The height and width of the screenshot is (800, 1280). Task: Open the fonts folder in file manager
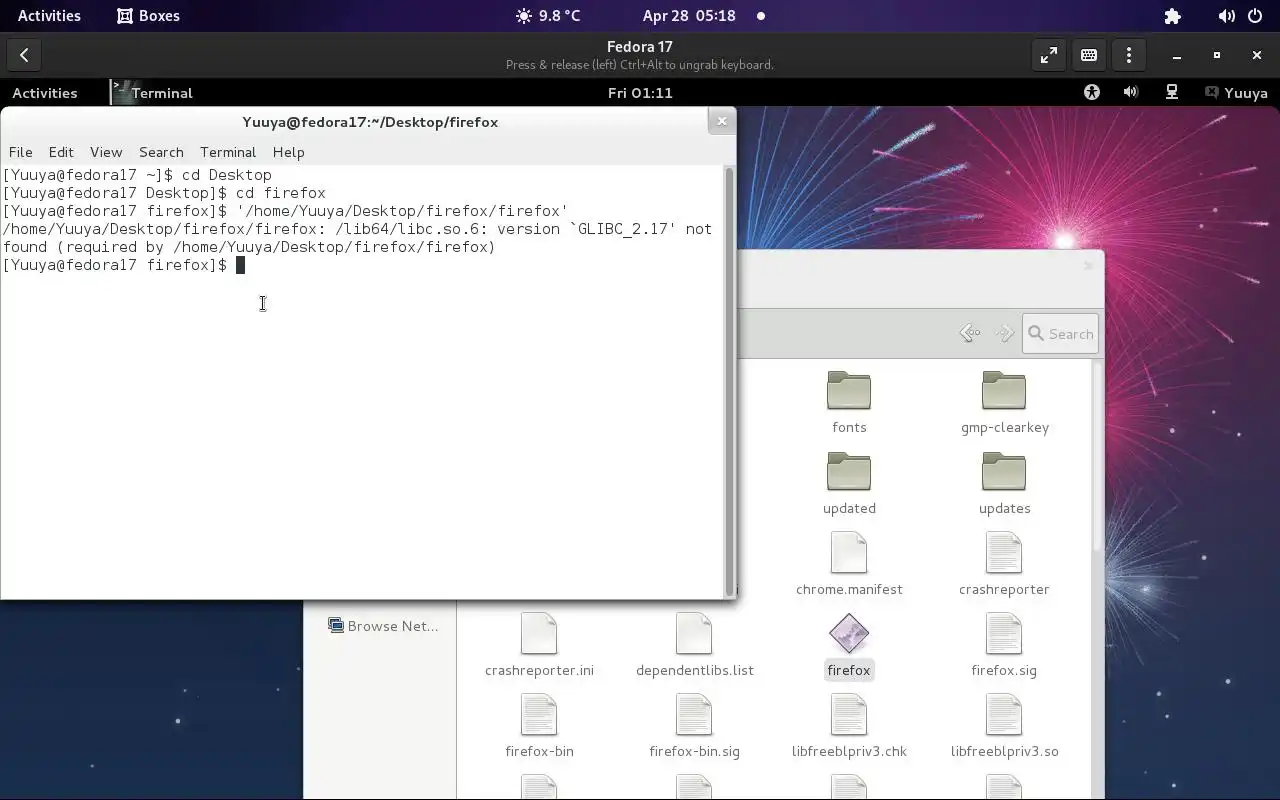point(849,402)
